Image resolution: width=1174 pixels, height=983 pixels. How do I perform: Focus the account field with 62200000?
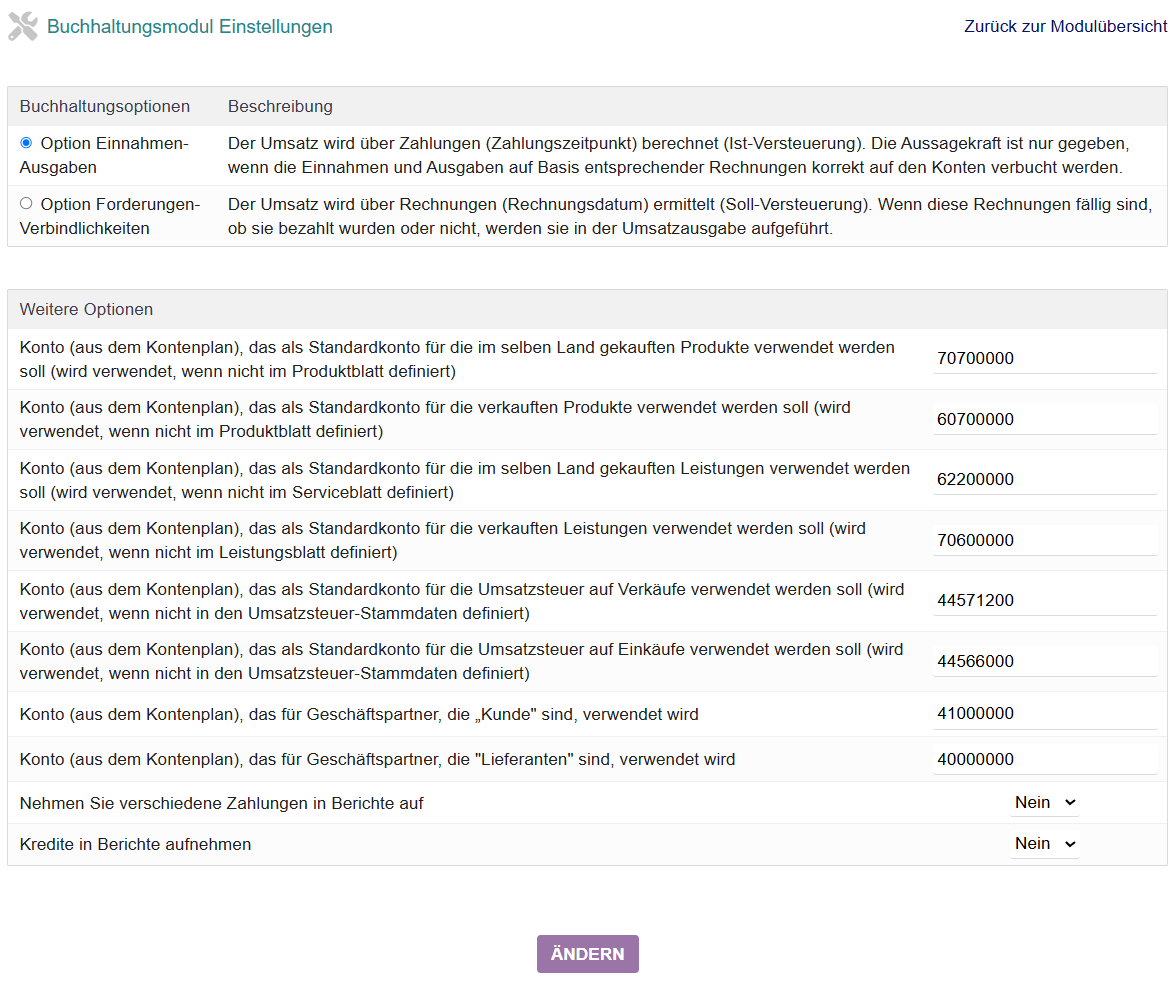[1044, 479]
